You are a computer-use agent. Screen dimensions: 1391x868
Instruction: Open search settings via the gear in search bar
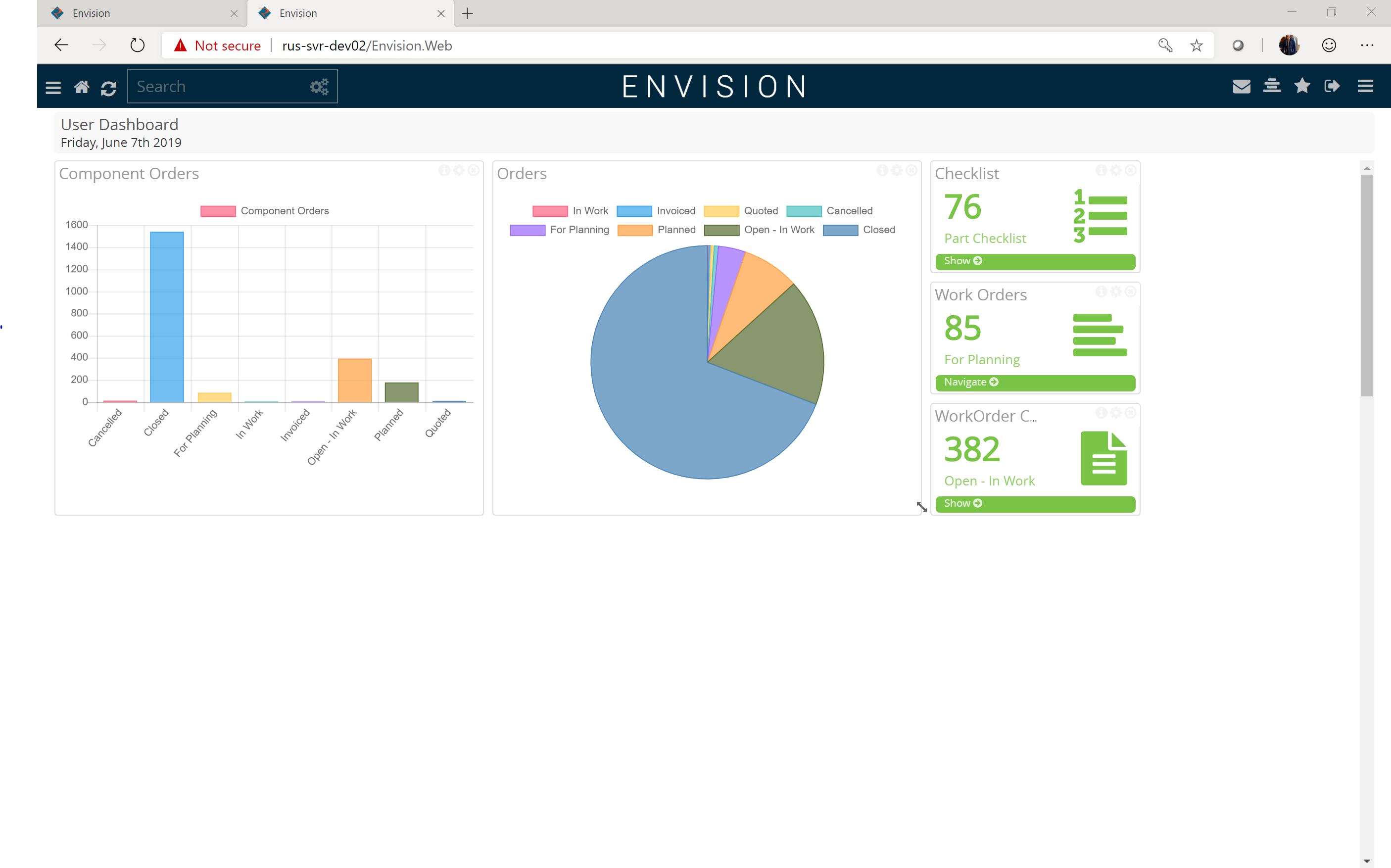(x=318, y=86)
